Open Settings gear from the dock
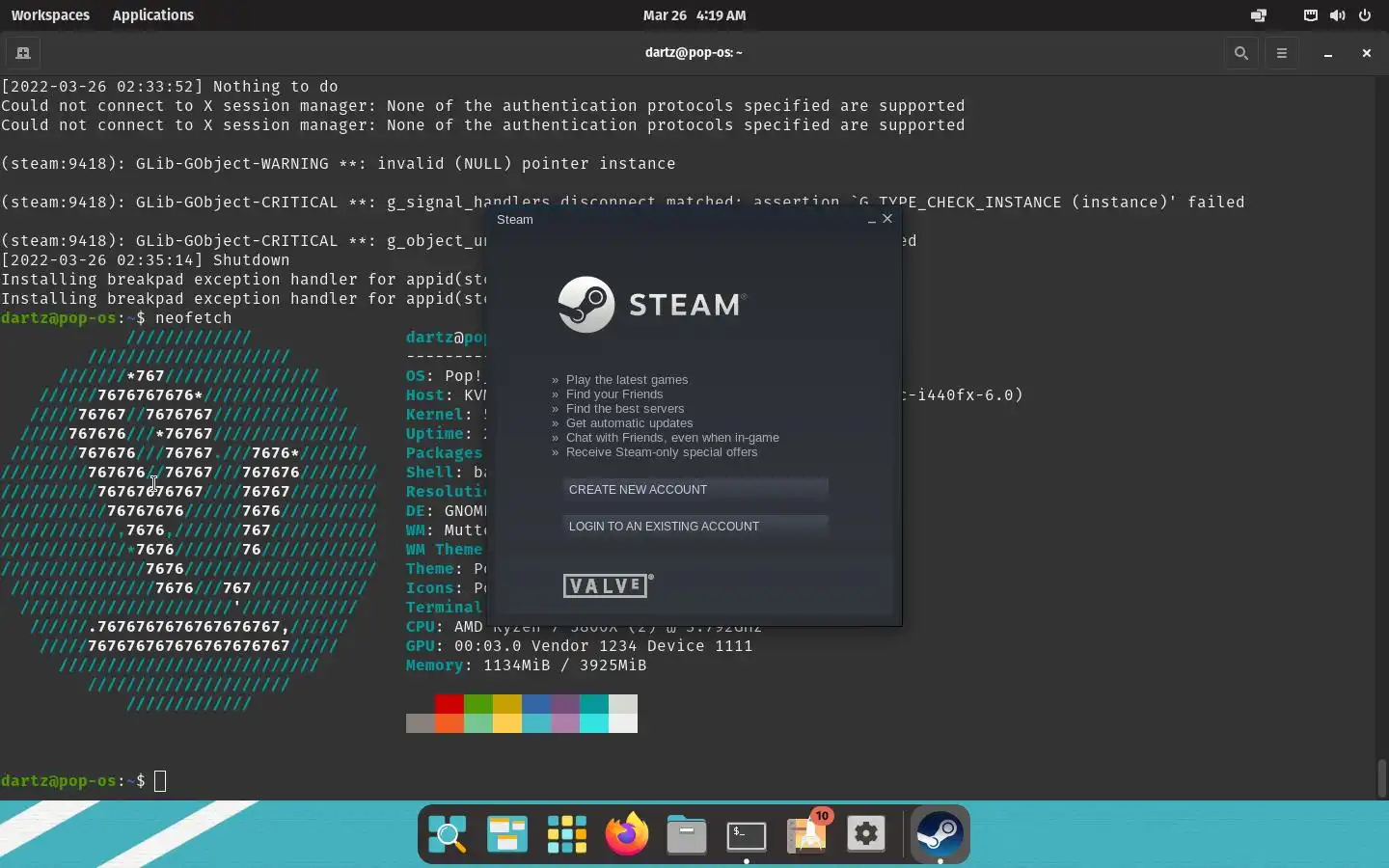This screenshot has width=1389, height=868. pyautogui.click(x=866, y=834)
